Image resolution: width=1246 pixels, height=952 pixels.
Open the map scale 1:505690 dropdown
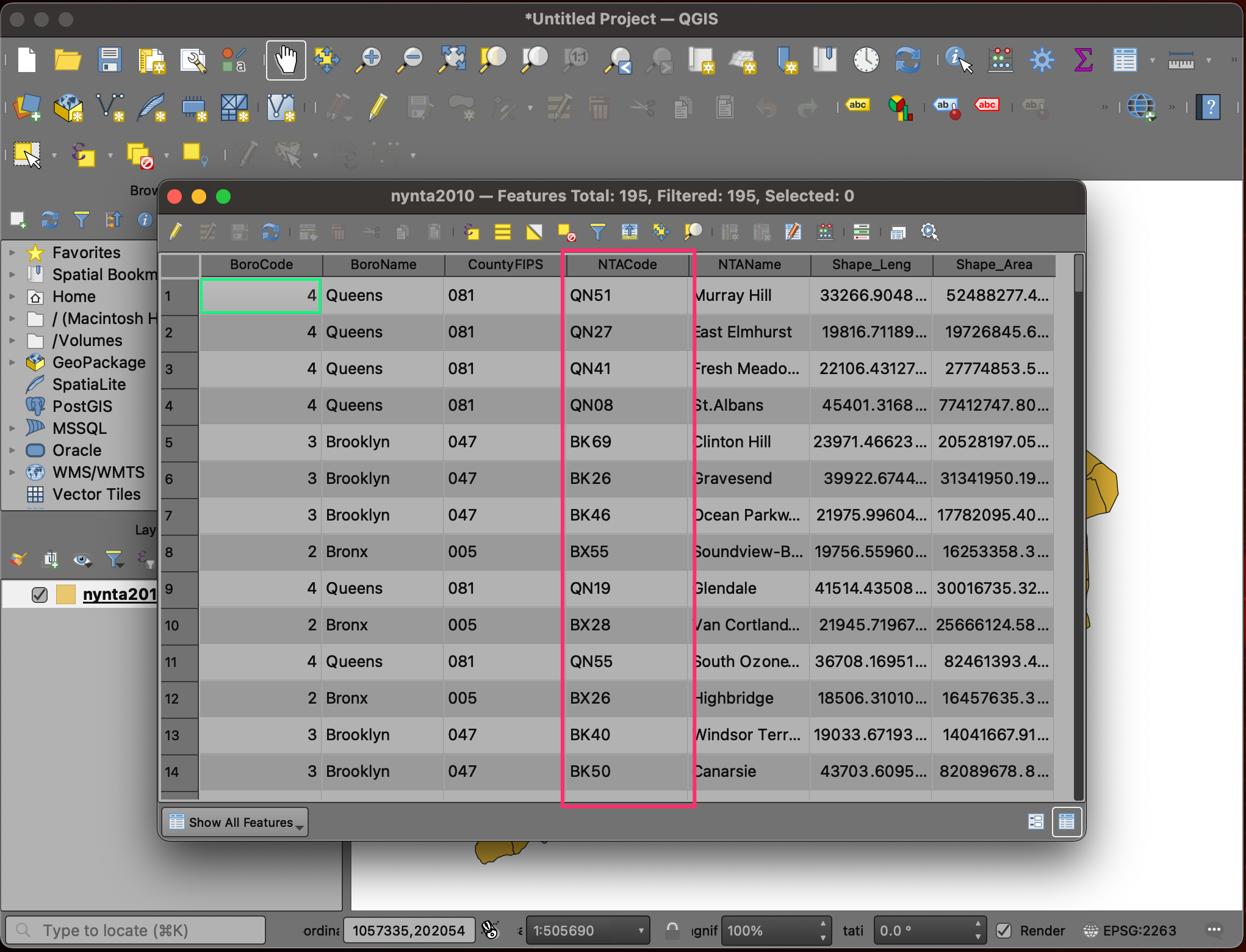pyautogui.click(x=587, y=931)
